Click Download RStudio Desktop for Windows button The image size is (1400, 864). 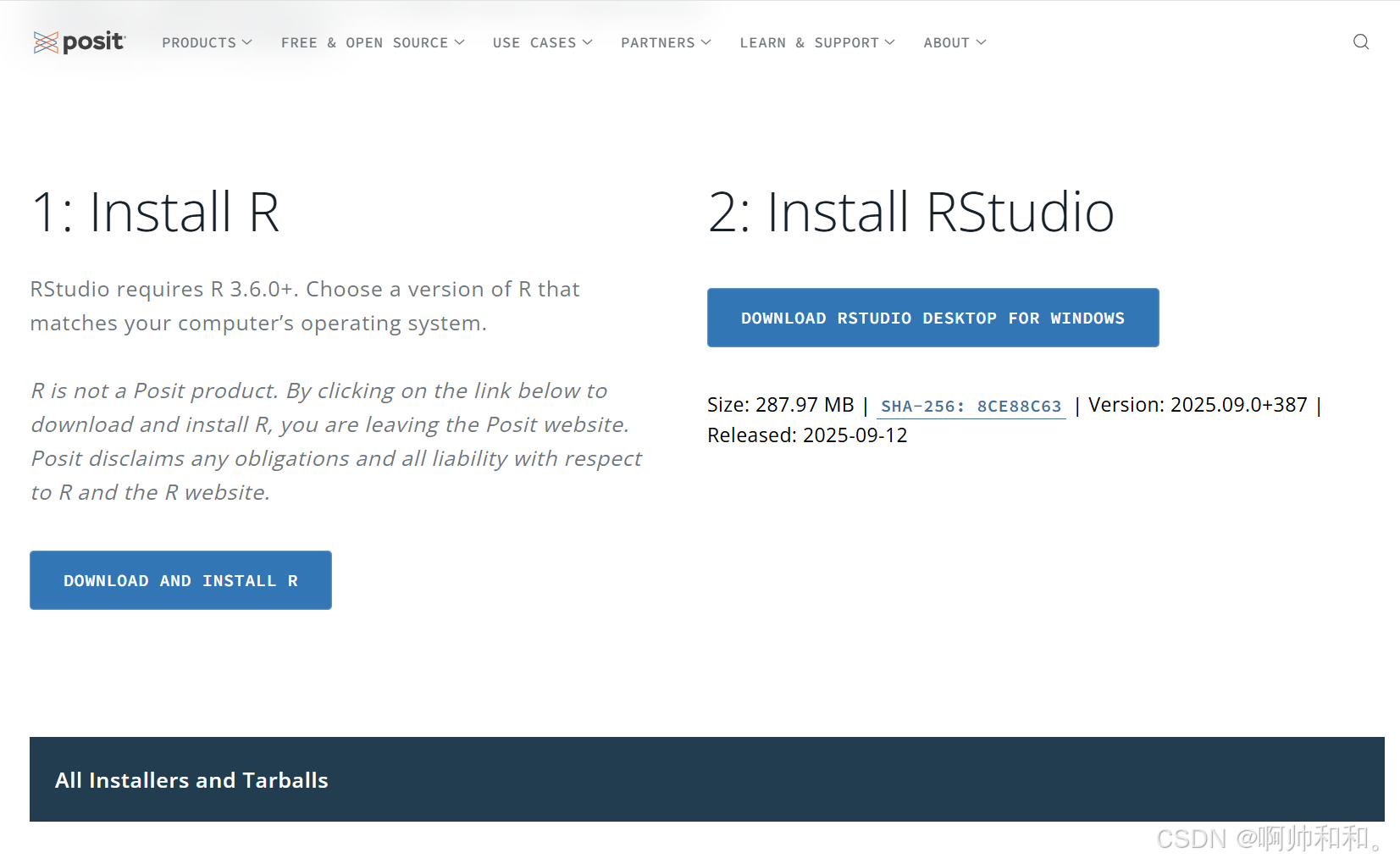click(932, 318)
